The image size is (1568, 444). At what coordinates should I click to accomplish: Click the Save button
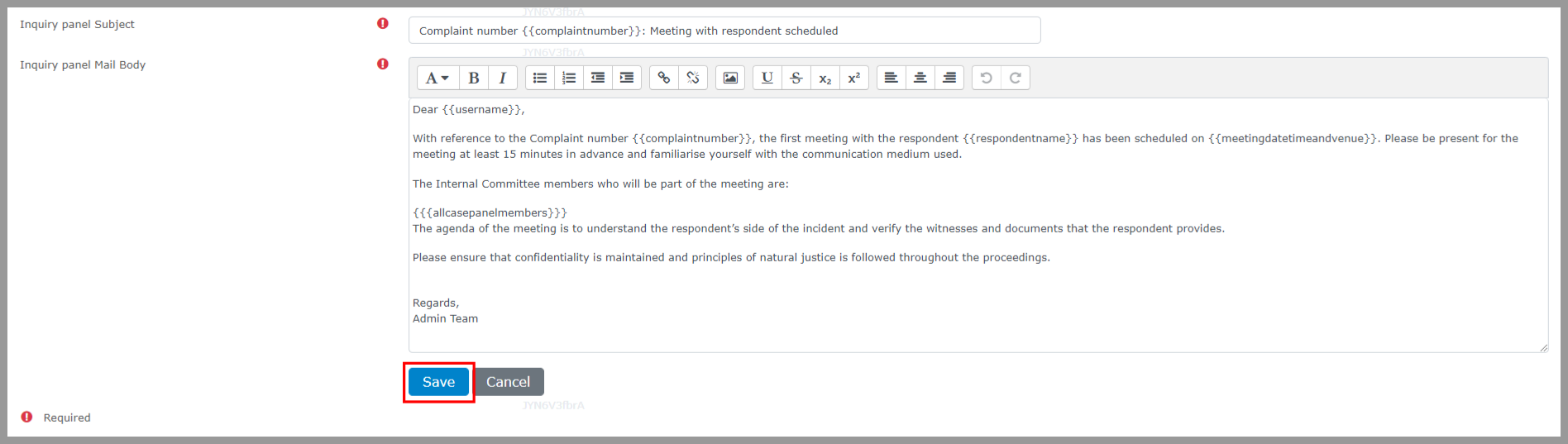pos(438,382)
